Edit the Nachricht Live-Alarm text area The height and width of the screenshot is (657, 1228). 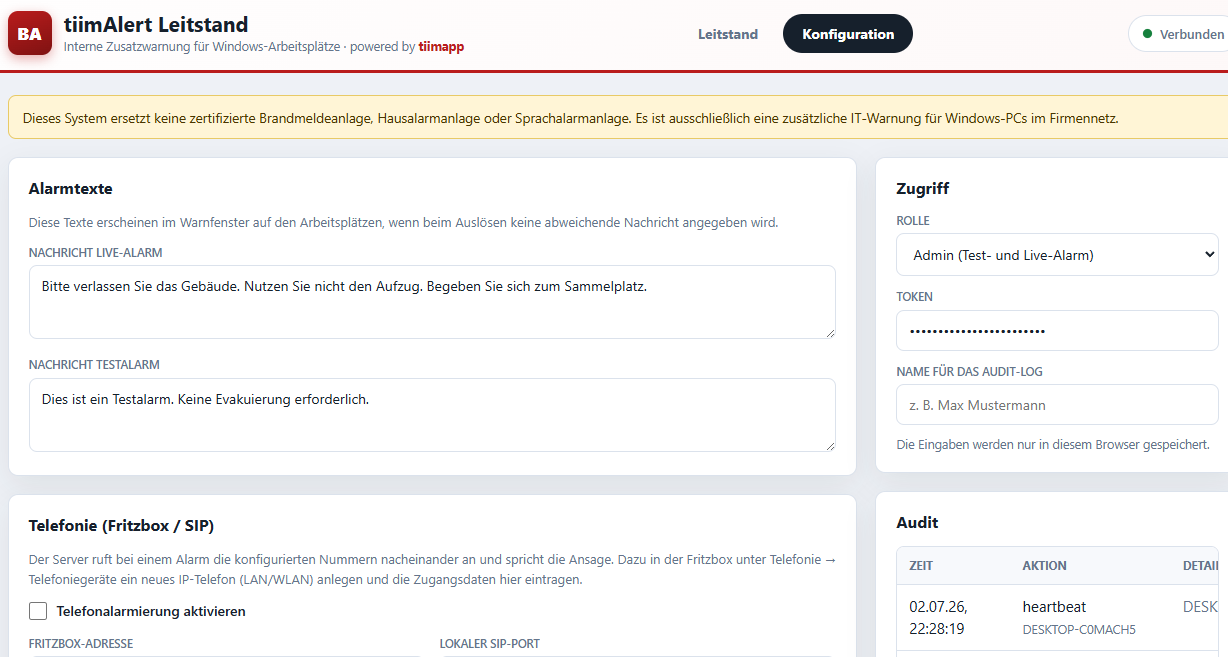pyautogui.click(x=432, y=302)
